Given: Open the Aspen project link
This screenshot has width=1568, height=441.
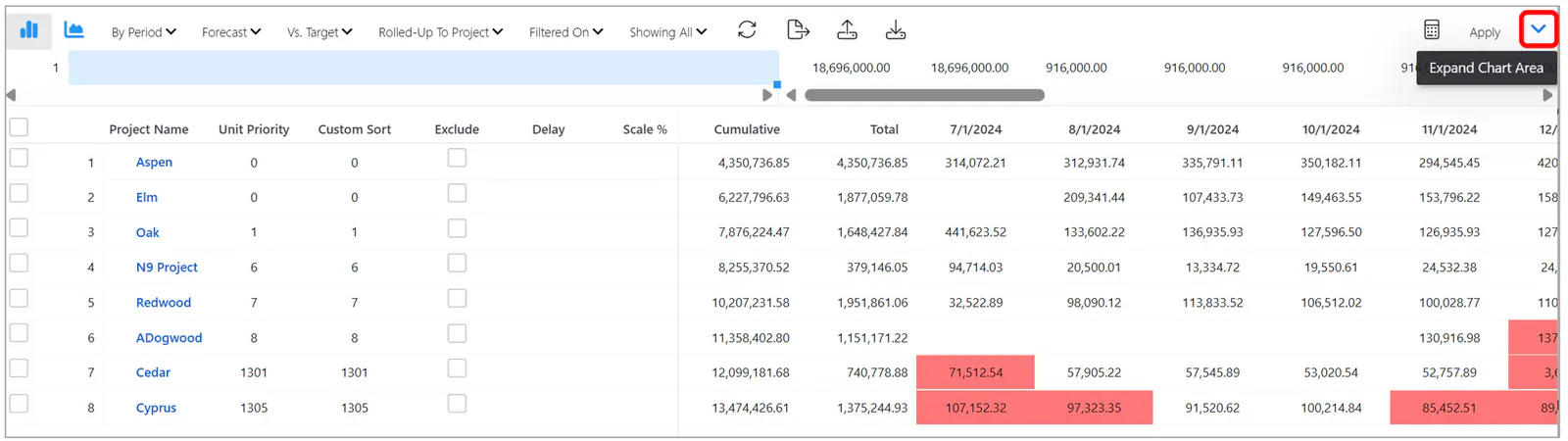Looking at the screenshot, I should coord(154,163).
